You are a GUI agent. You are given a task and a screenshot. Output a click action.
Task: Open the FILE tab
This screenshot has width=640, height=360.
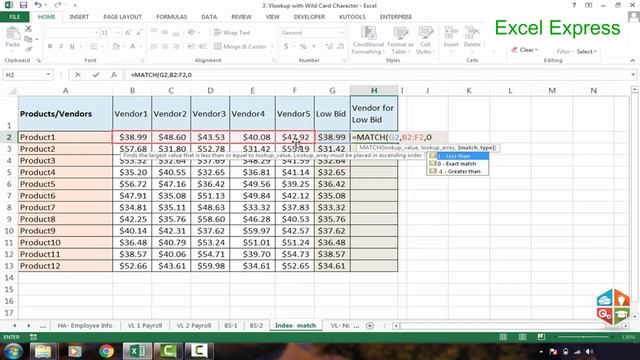[14, 17]
